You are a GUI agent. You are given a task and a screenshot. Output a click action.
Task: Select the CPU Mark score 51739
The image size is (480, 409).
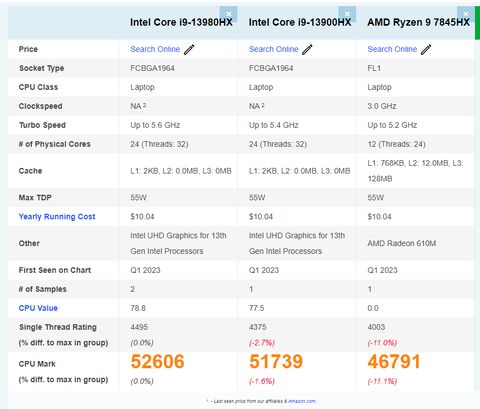click(276, 362)
